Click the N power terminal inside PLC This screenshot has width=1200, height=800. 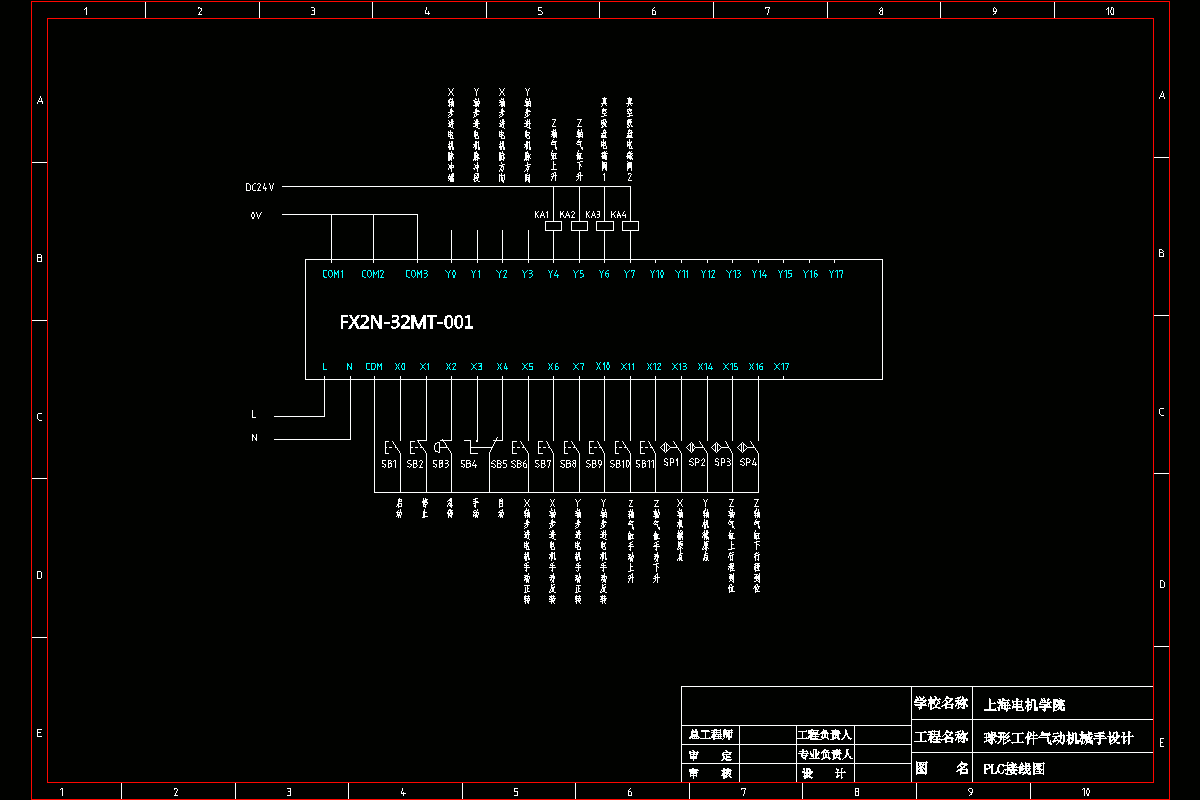click(x=349, y=367)
